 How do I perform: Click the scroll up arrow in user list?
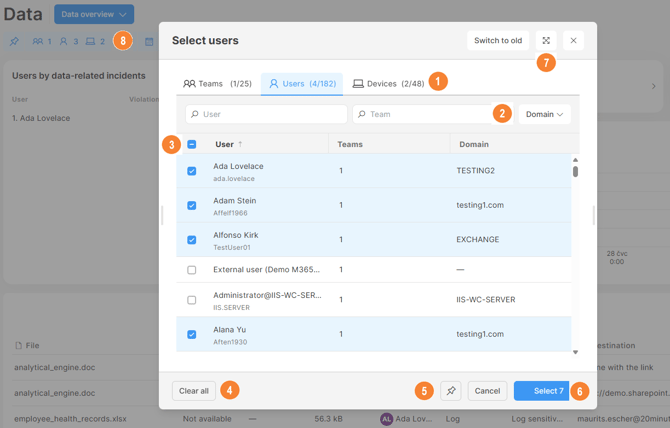[x=575, y=160]
